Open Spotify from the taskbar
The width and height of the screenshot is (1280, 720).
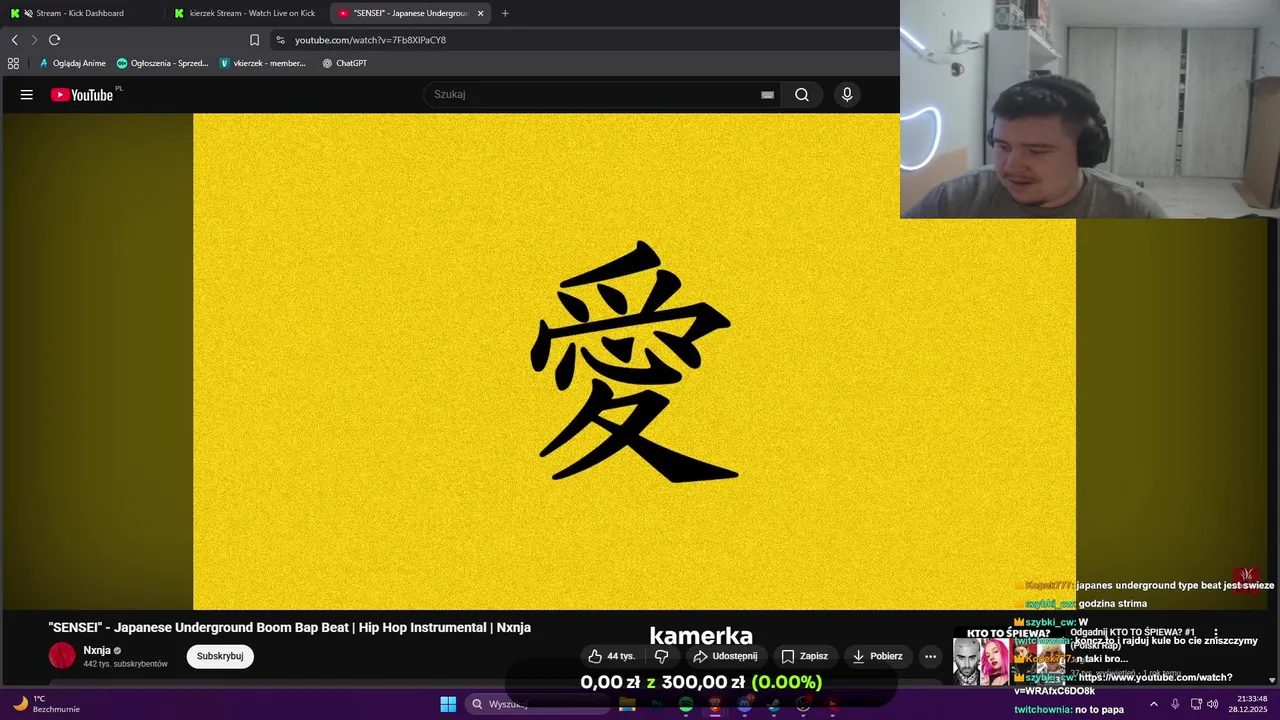(x=686, y=704)
